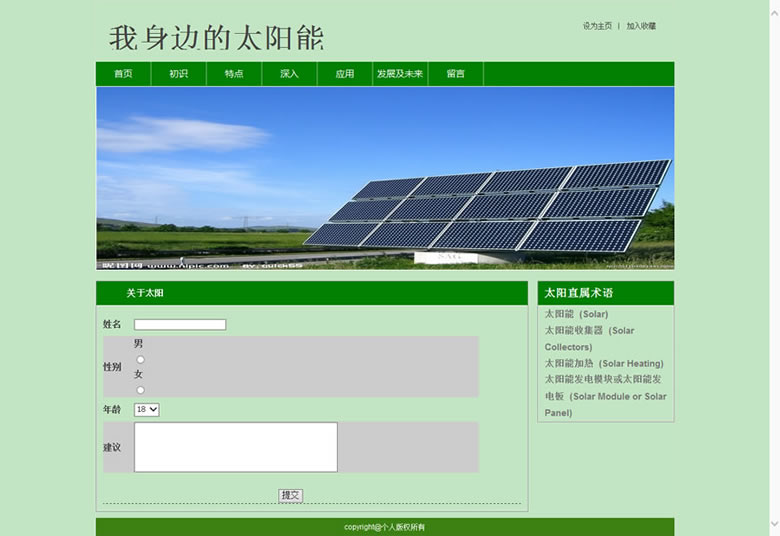Open the 初识 menu item
Screen dimensions: 780x536
click(178, 74)
